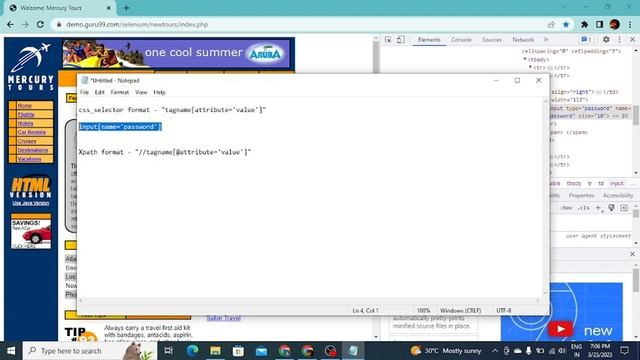640x360 pixels.
Task: Click the YouTube play button thumbnail
Action: pyautogui.click(x=560, y=329)
